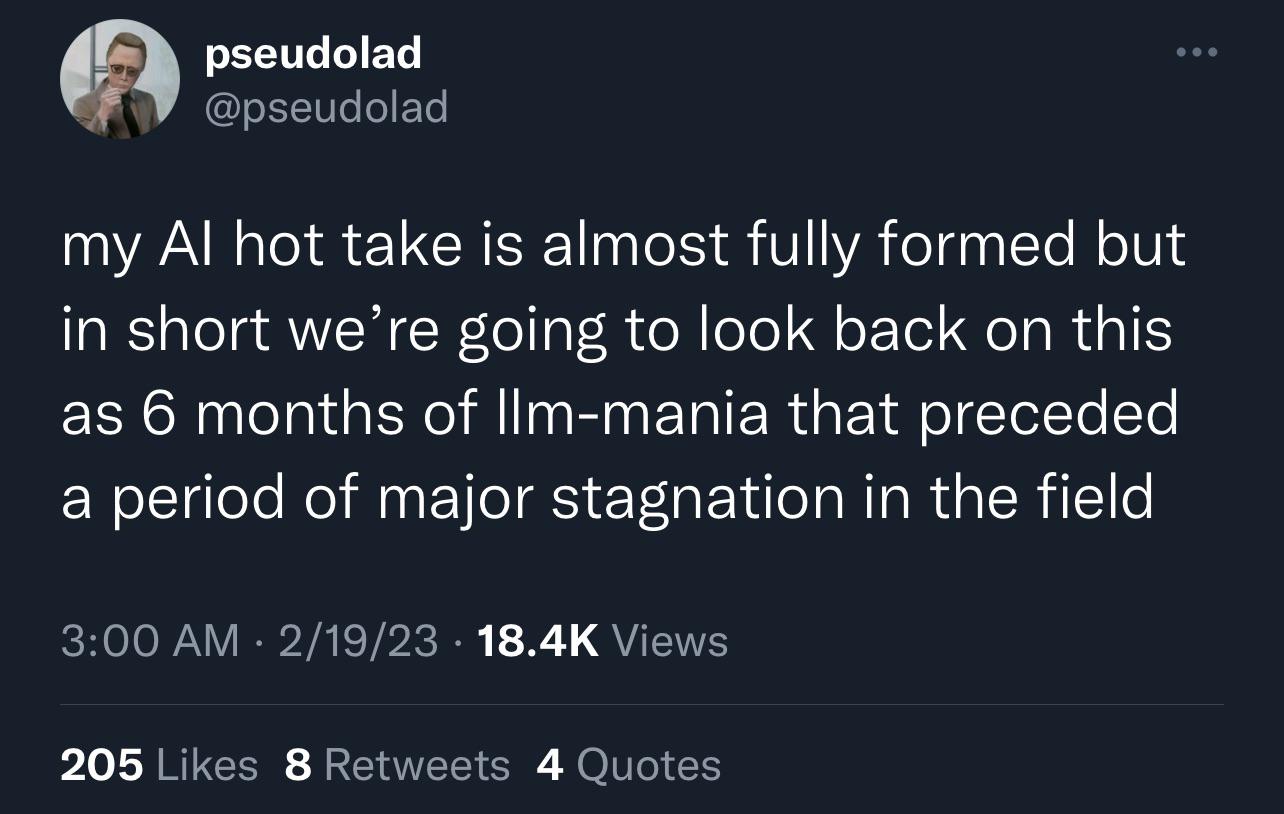Viewport: 1284px width, 814px height.
Task: View the 205 Likes list
Action: (x=159, y=765)
